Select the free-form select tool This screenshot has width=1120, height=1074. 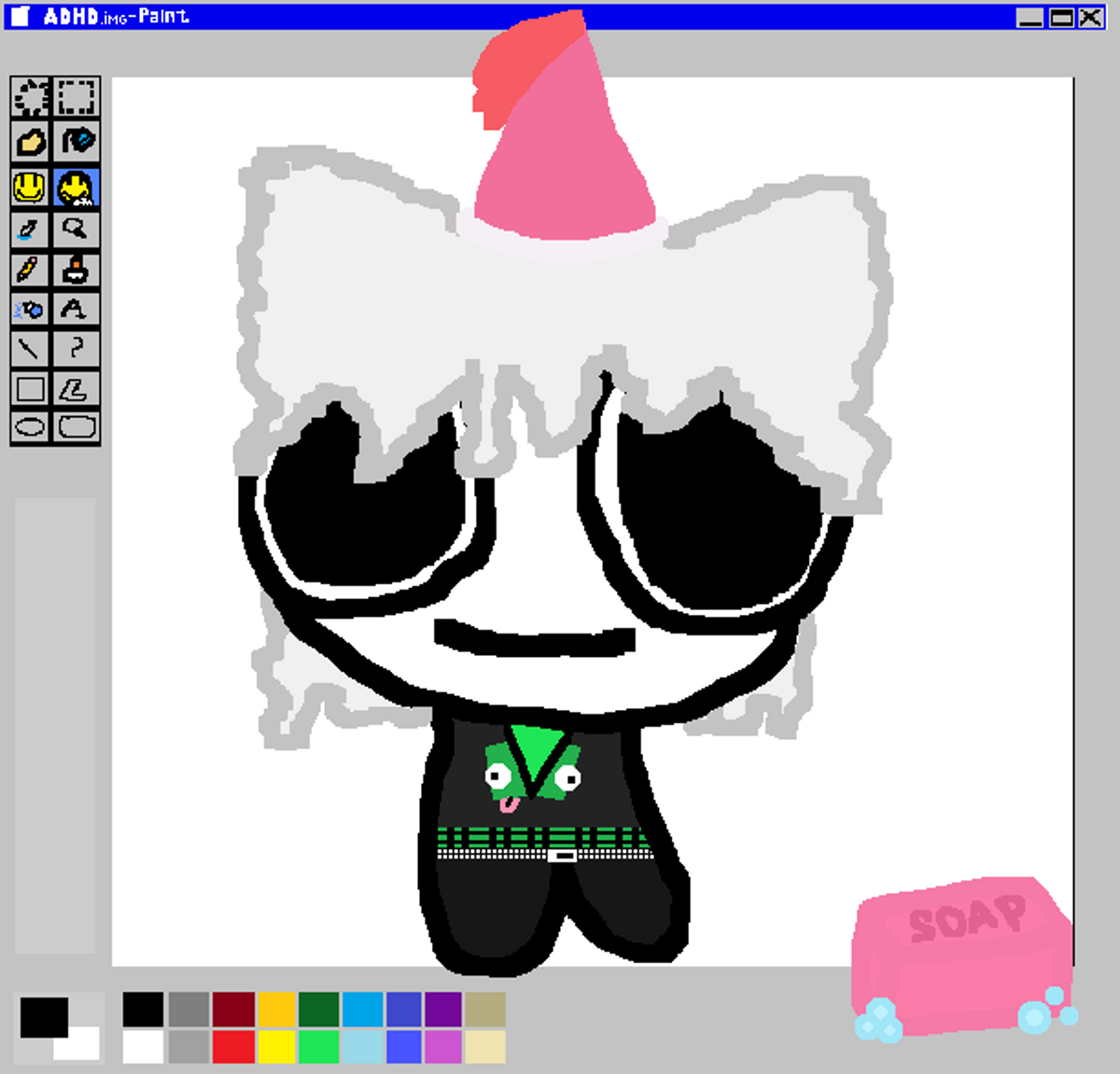(31, 97)
